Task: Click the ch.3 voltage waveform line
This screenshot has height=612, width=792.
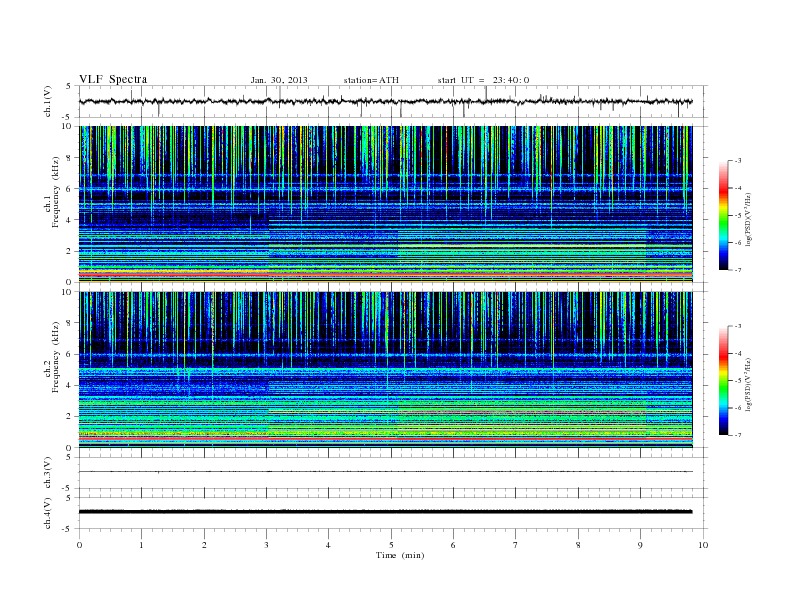Action: pyautogui.click(x=386, y=472)
